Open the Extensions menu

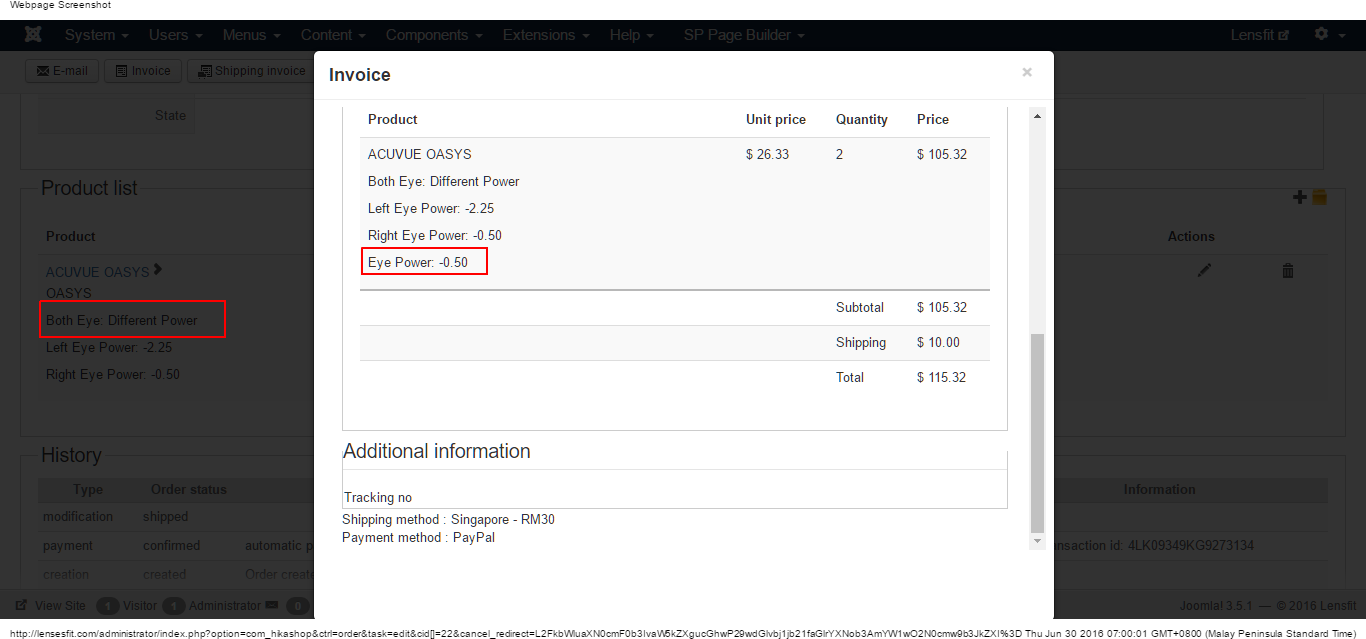[x=545, y=35]
